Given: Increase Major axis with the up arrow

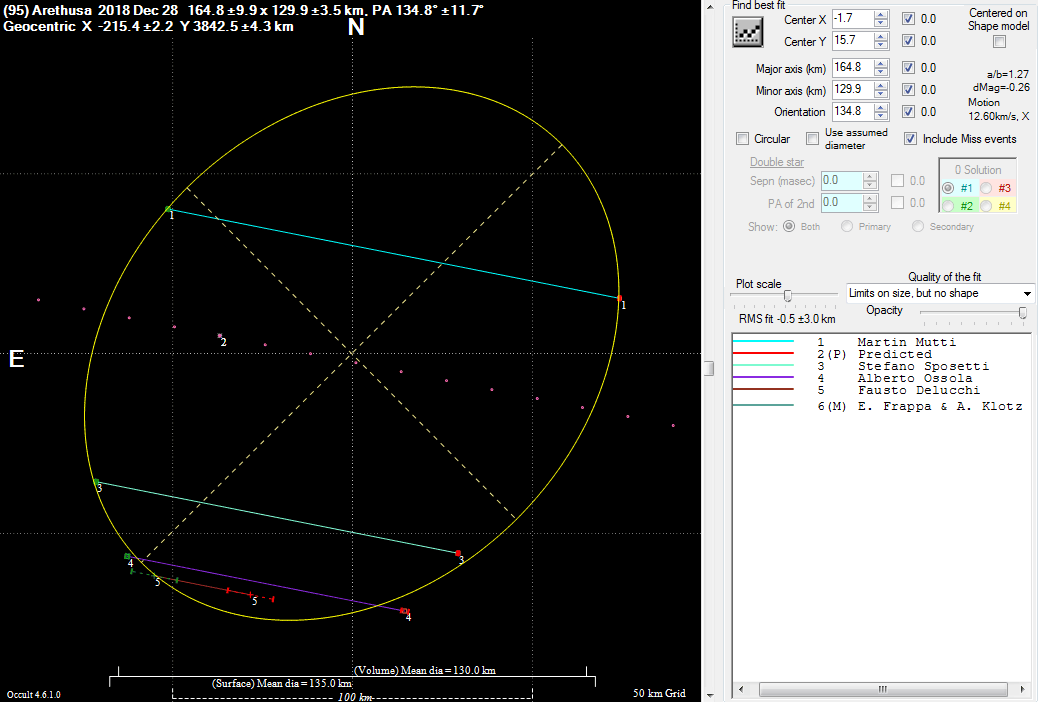Looking at the screenshot, I should [881, 64].
